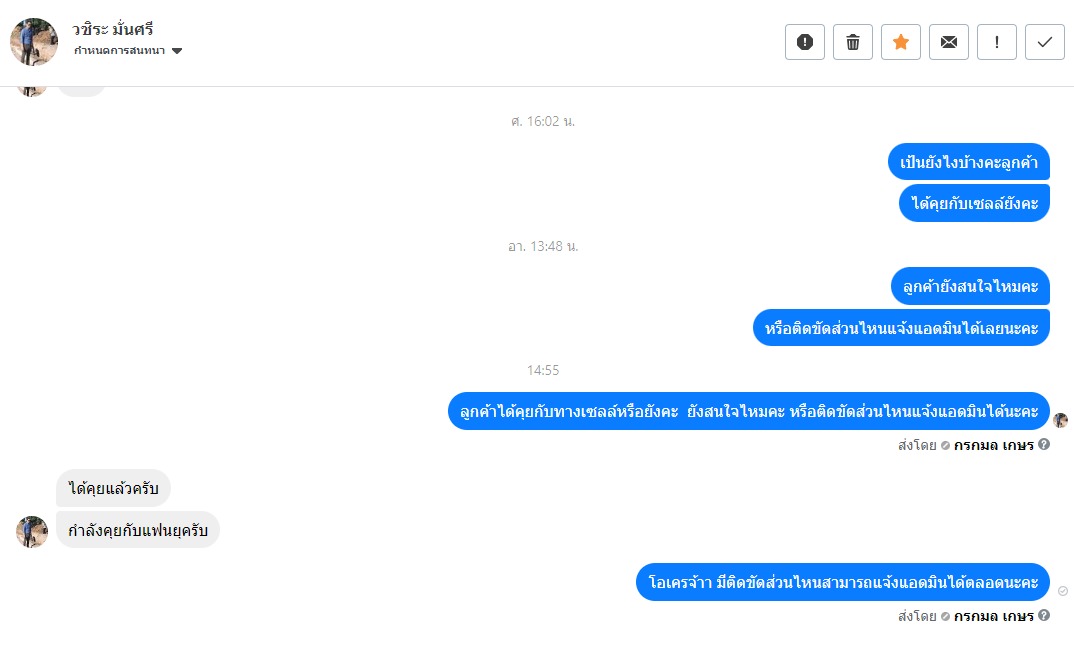Delete conversation using trash icon
The image size is (1074, 651).
[853, 42]
